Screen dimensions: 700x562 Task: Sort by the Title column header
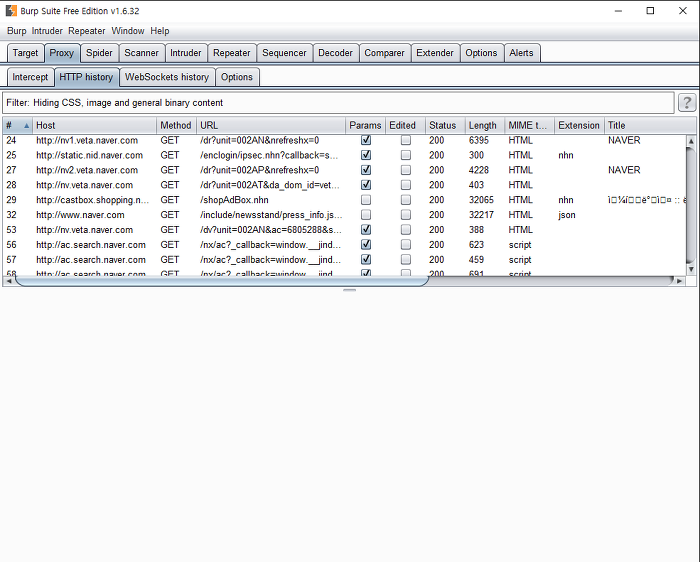click(x=650, y=125)
